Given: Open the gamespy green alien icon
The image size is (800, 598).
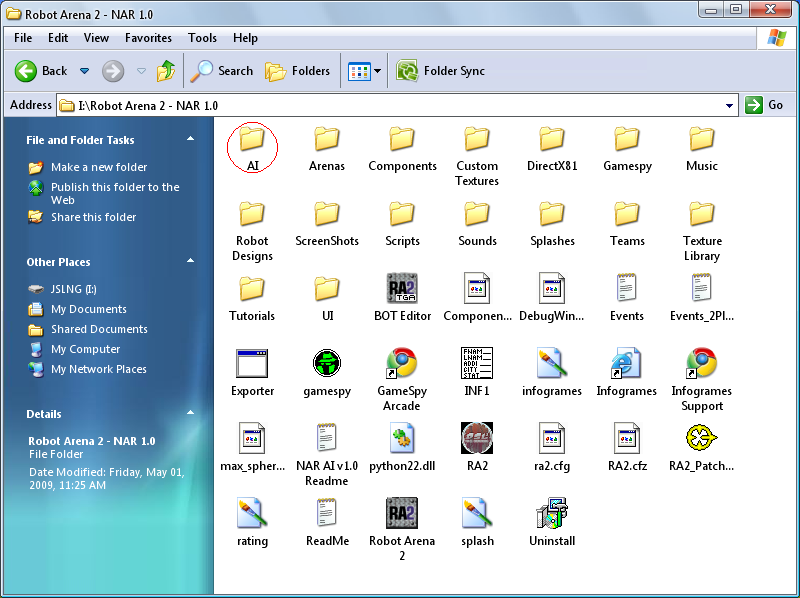Looking at the screenshot, I should (327, 364).
